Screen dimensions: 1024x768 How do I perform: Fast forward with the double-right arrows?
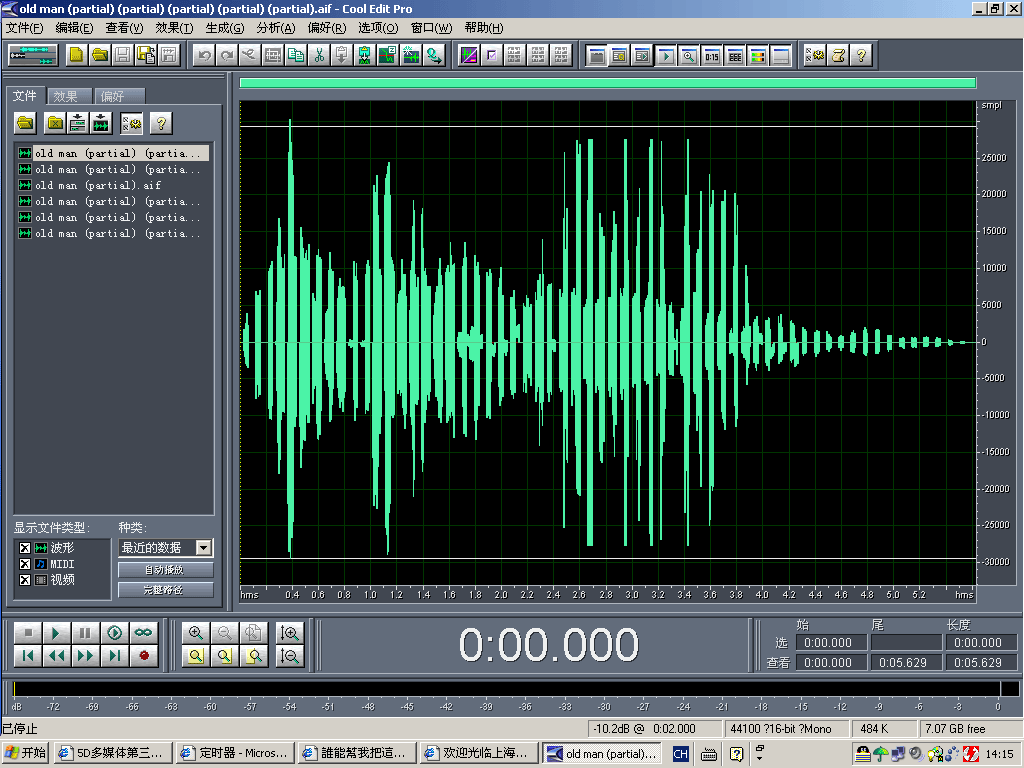point(86,655)
